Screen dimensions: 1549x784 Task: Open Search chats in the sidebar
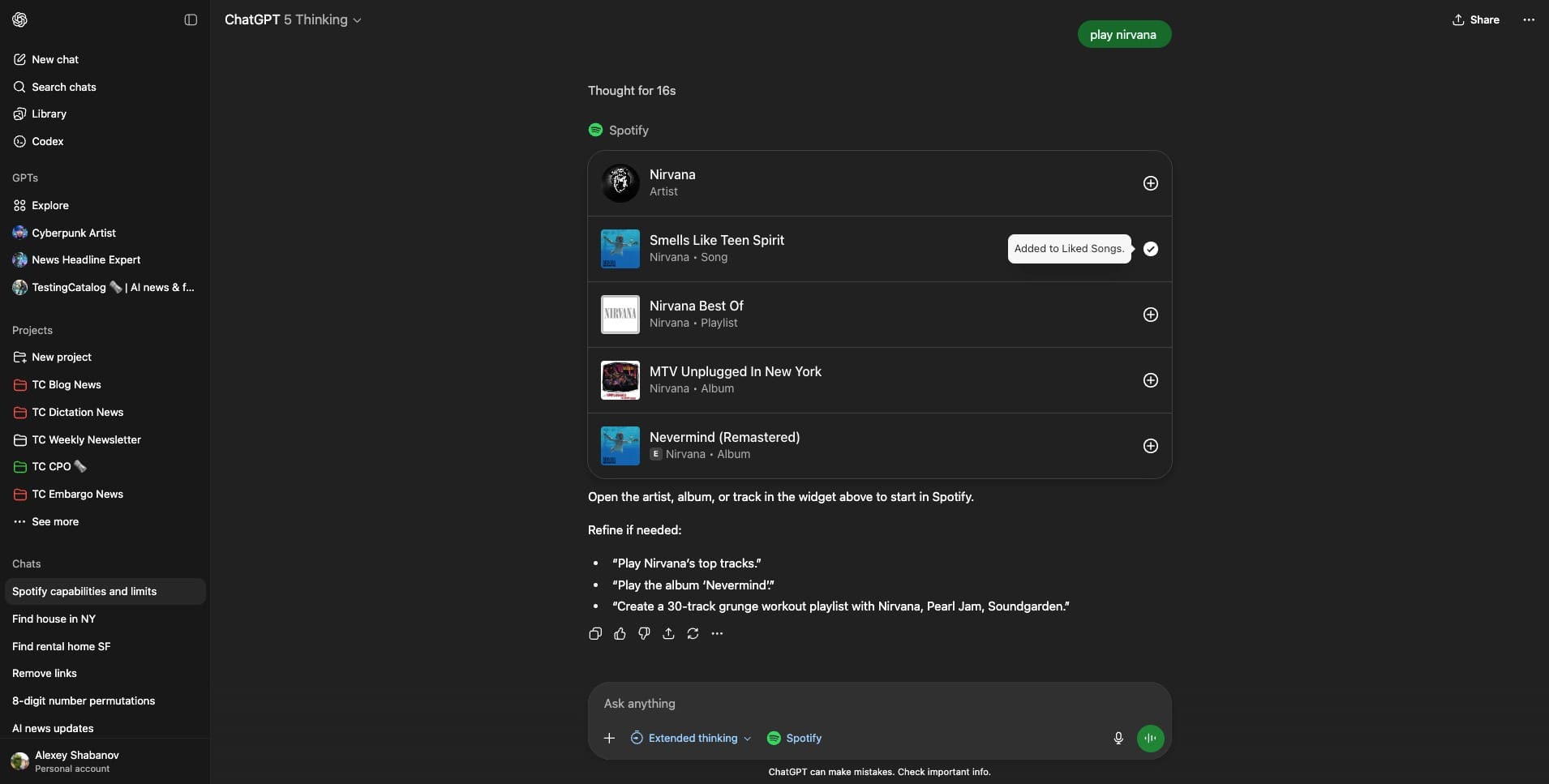[x=63, y=87]
